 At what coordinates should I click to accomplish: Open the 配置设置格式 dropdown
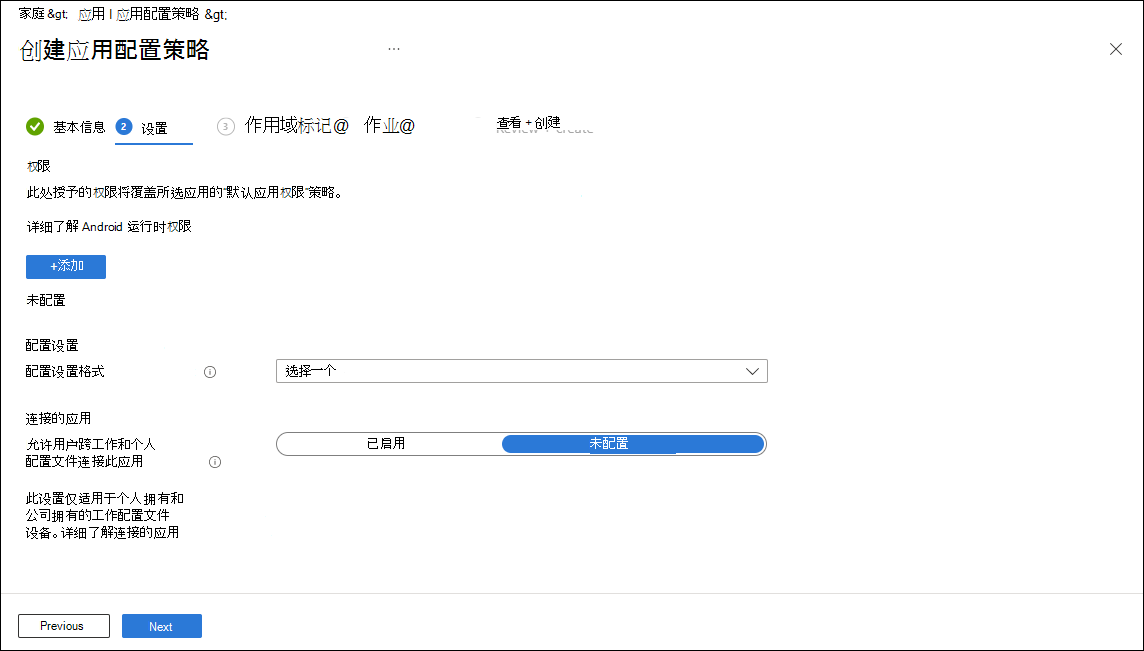pos(521,370)
